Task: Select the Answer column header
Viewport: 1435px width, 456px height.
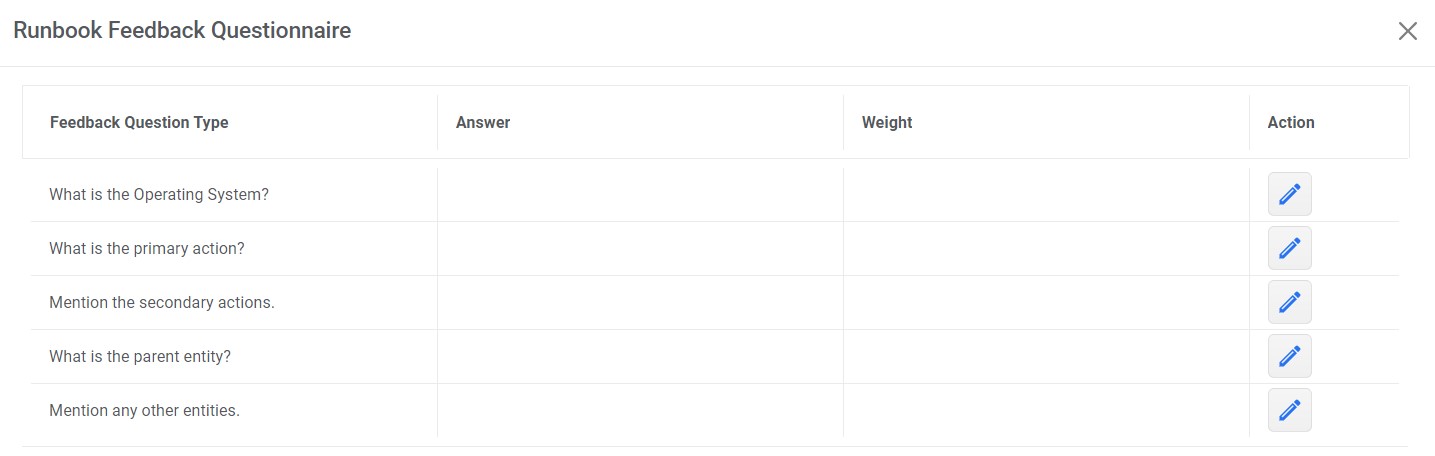Action: (x=483, y=122)
